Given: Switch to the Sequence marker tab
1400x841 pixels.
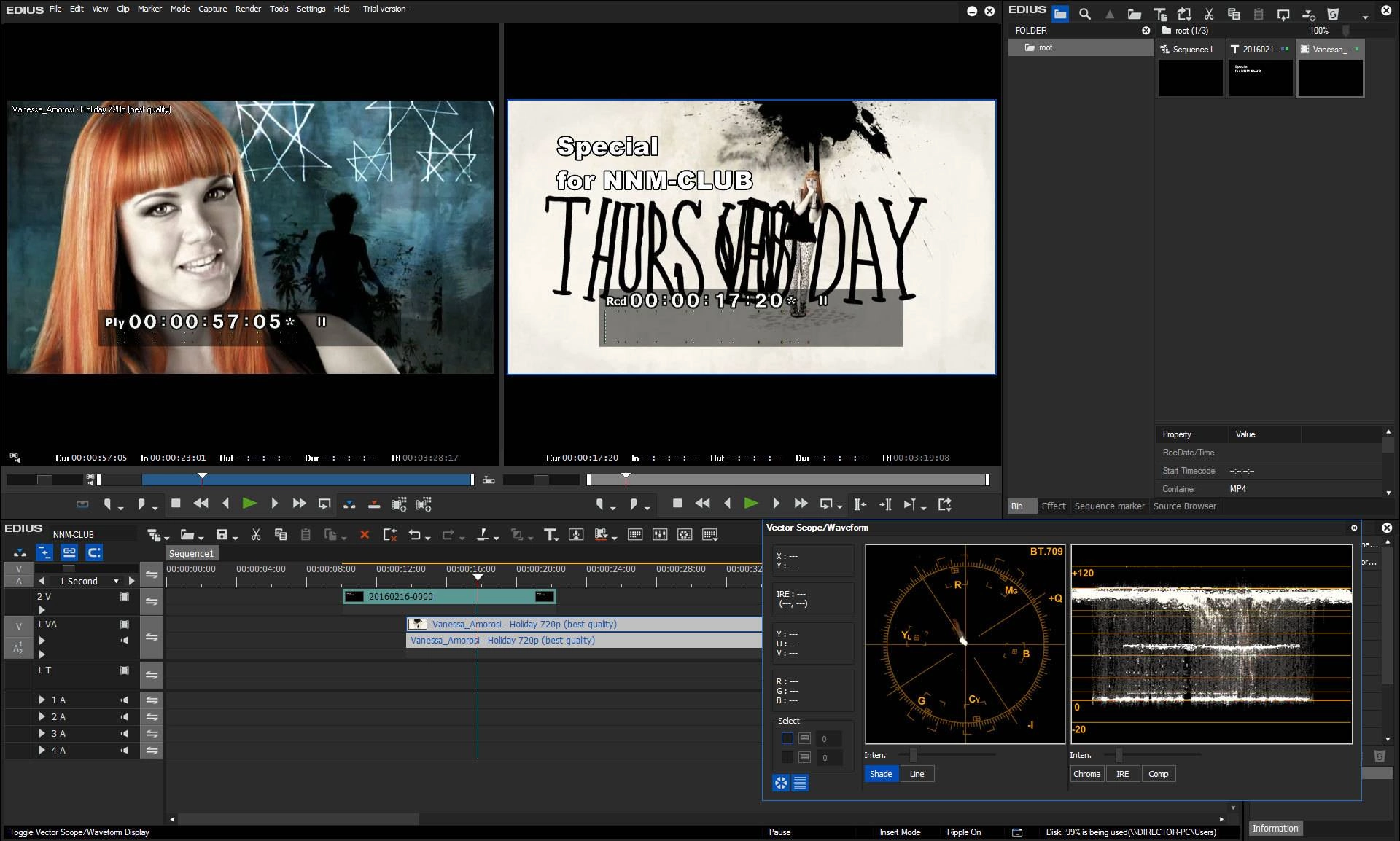Looking at the screenshot, I should [x=1109, y=506].
